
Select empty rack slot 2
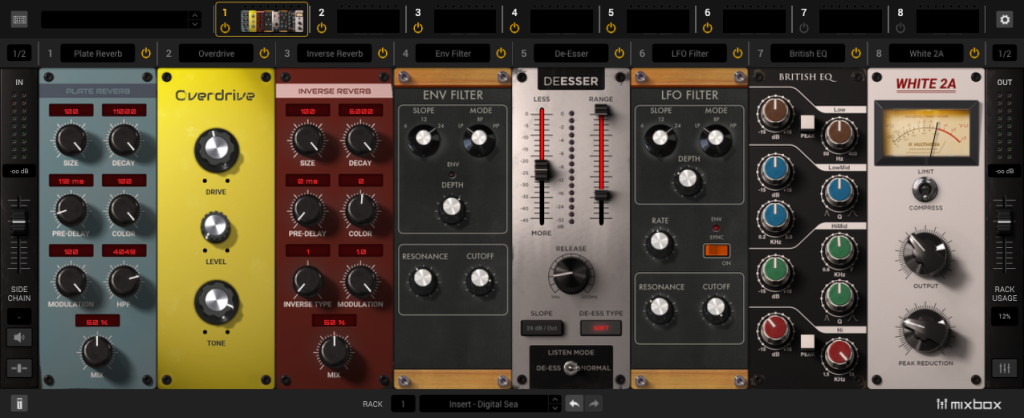pyautogui.click(x=368, y=21)
